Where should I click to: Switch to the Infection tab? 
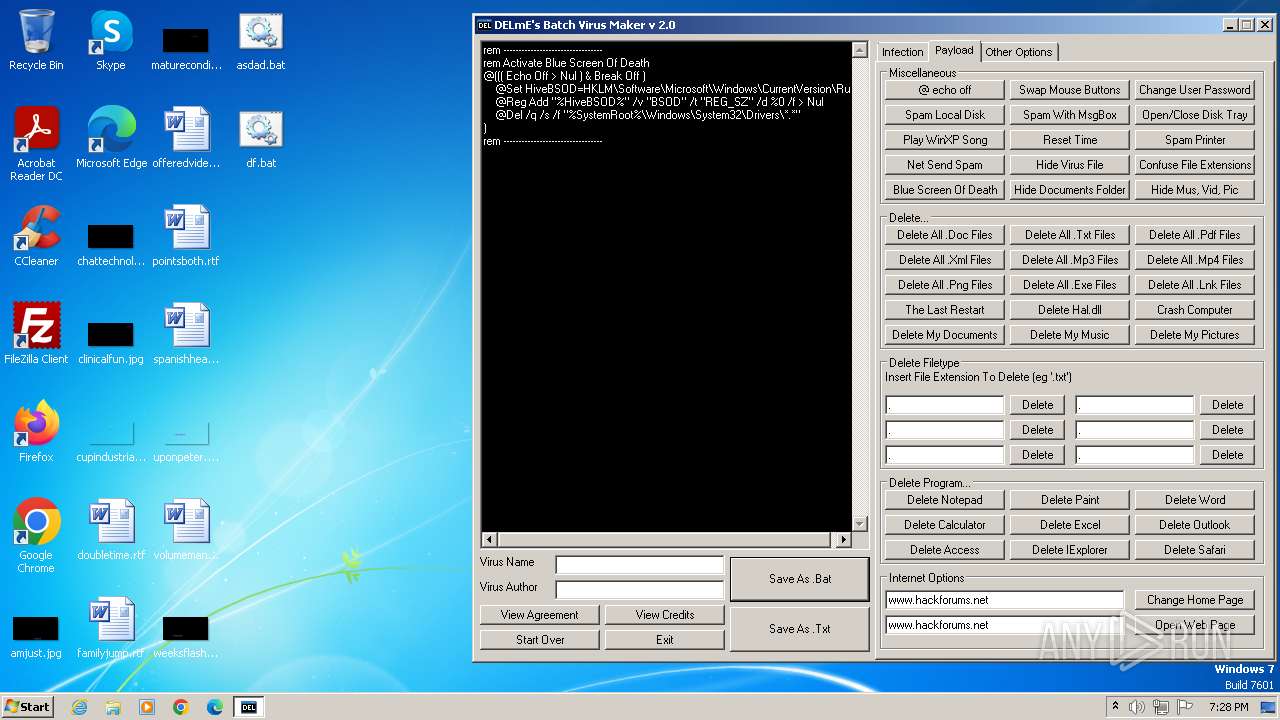pyautogui.click(x=902, y=52)
